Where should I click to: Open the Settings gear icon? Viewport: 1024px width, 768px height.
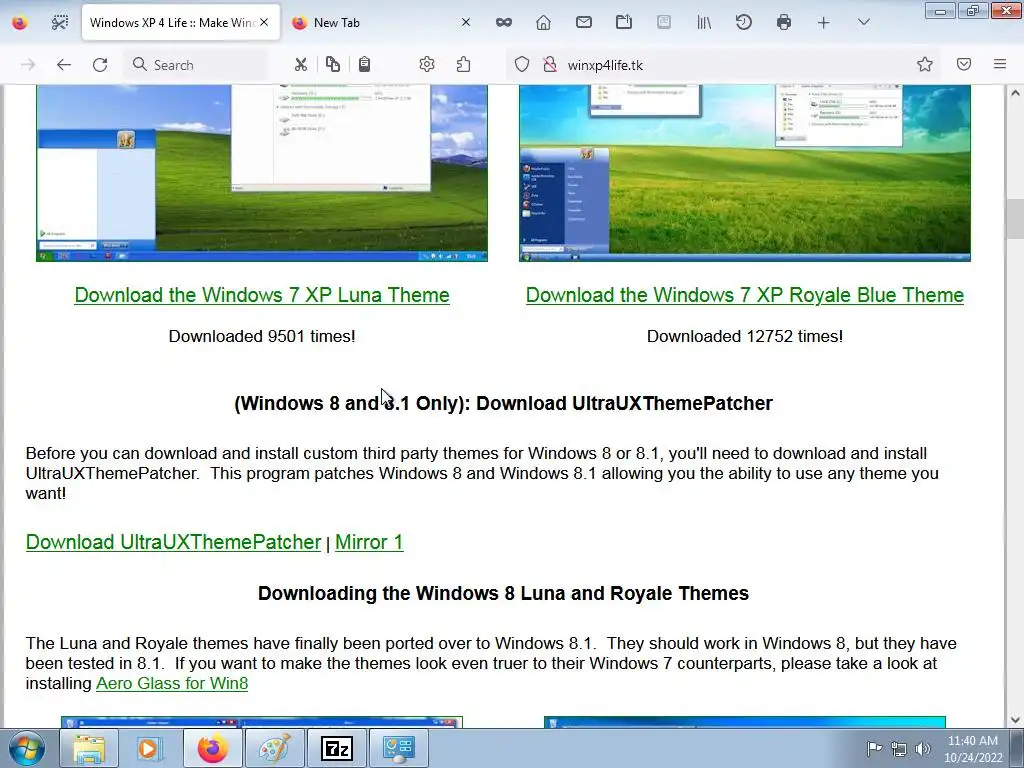click(x=427, y=64)
